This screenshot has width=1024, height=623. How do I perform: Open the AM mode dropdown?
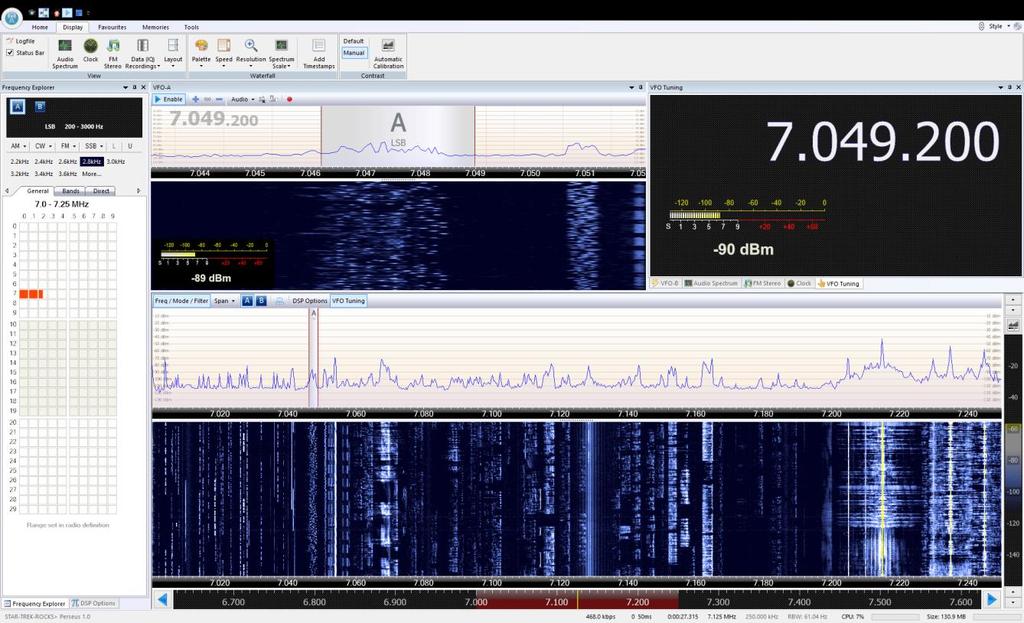pos(18,146)
